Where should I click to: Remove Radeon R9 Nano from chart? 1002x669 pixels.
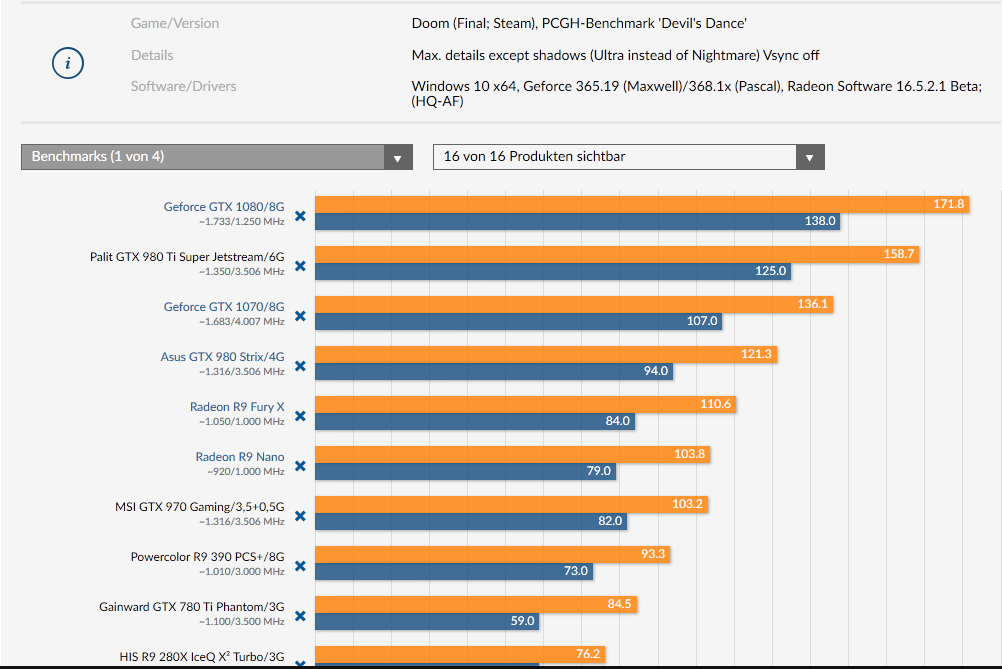click(299, 467)
